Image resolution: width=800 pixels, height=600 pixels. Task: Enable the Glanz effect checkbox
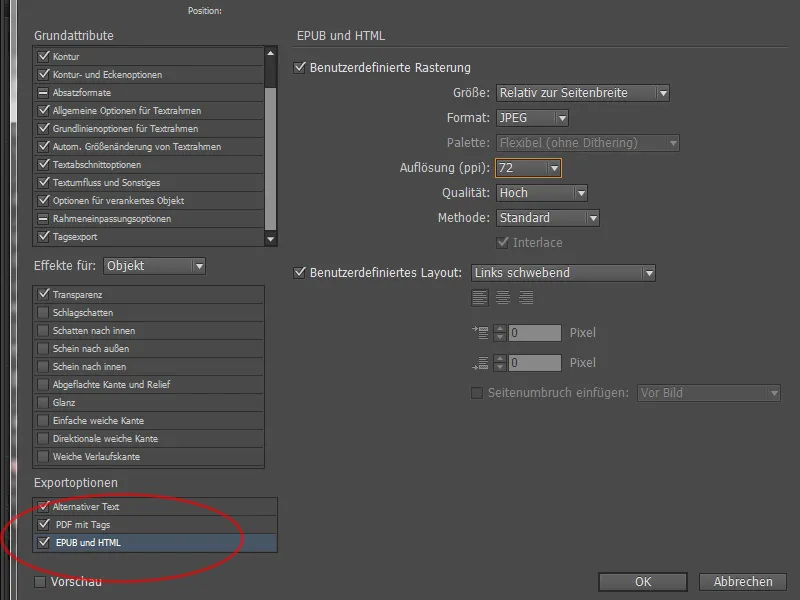pyautogui.click(x=43, y=403)
